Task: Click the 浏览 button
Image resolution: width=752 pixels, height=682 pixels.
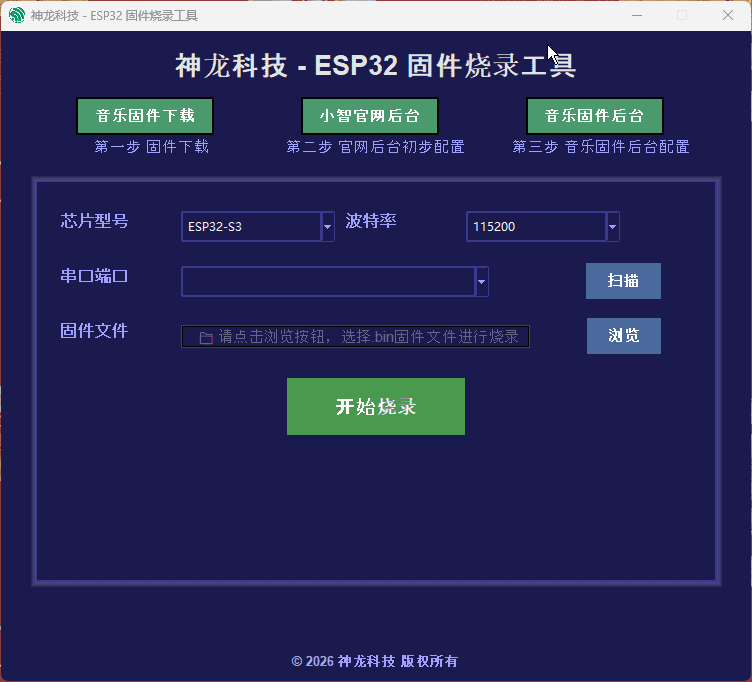Action: coord(623,336)
